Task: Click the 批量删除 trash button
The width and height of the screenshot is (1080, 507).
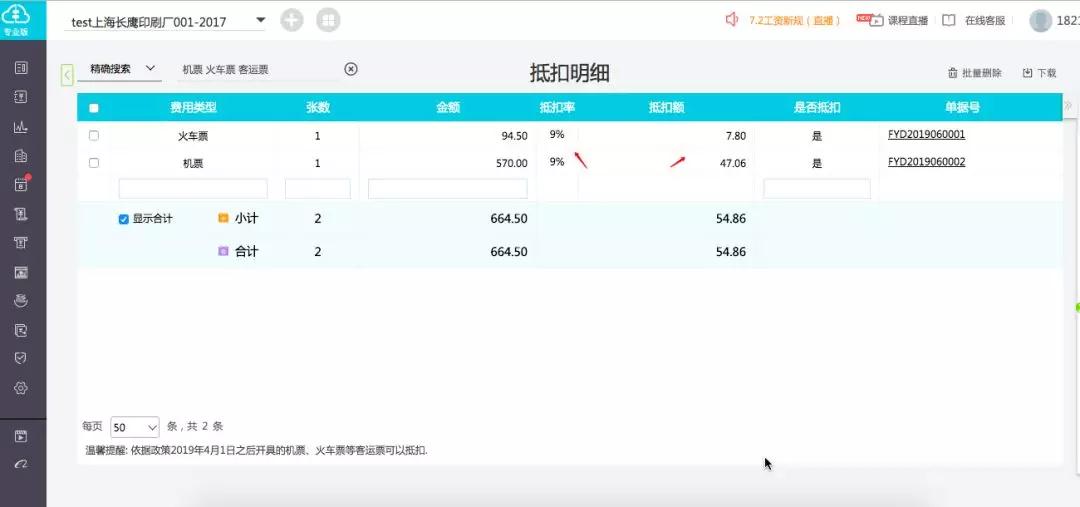Action: point(975,73)
